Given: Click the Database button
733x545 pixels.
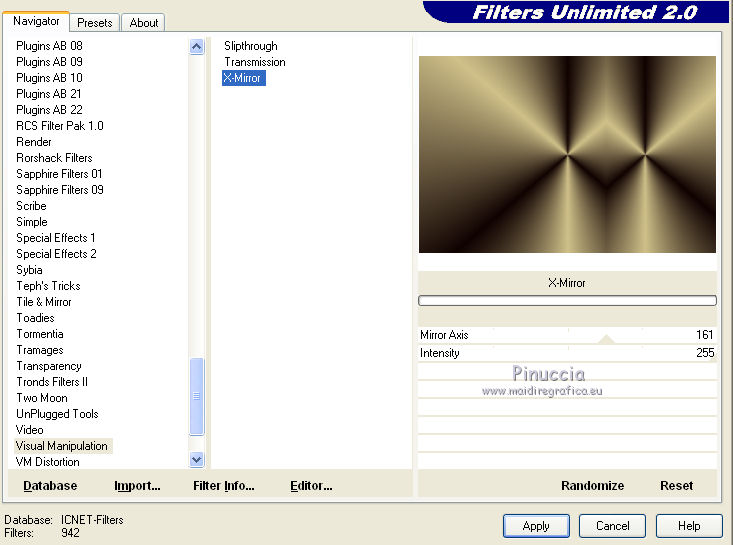Looking at the screenshot, I should pos(50,486).
